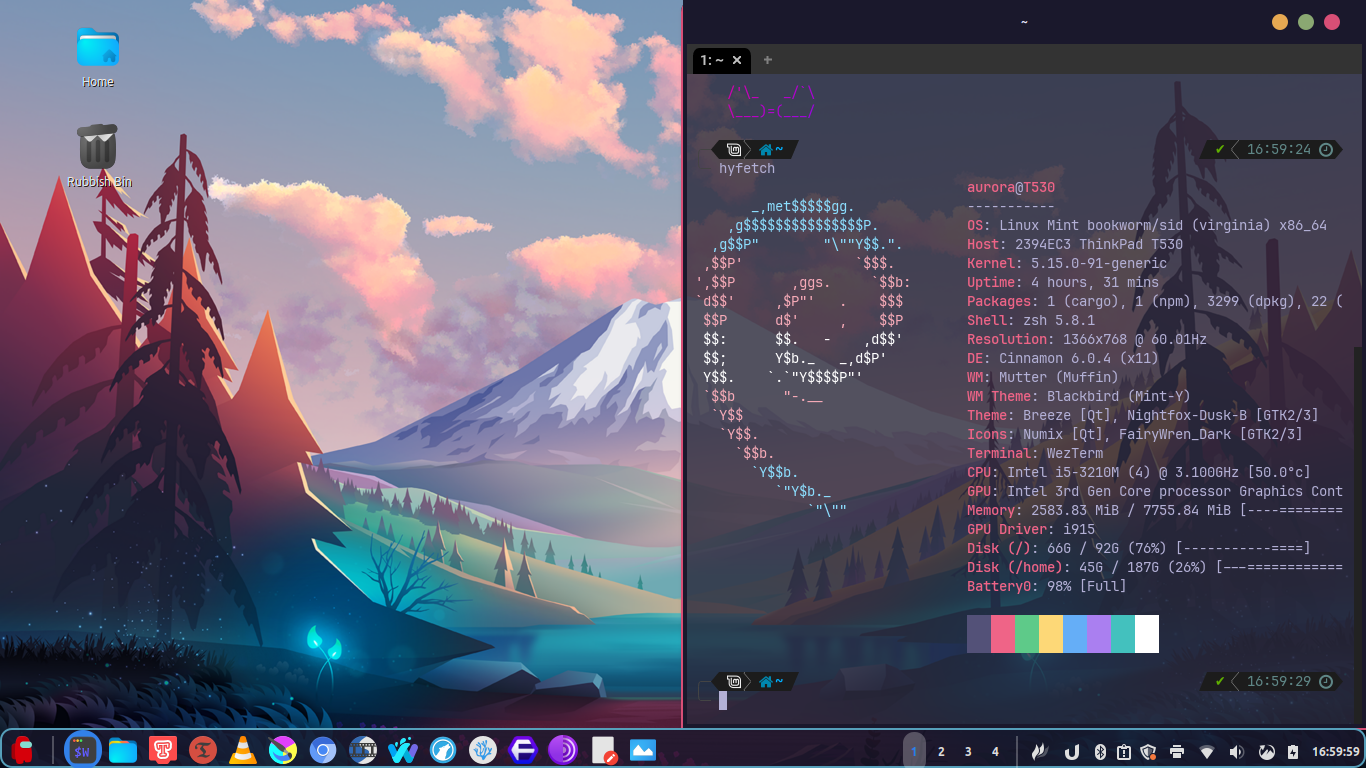
Task: Open the Bluetooth tray applet
Action: click(x=1098, y=751)
